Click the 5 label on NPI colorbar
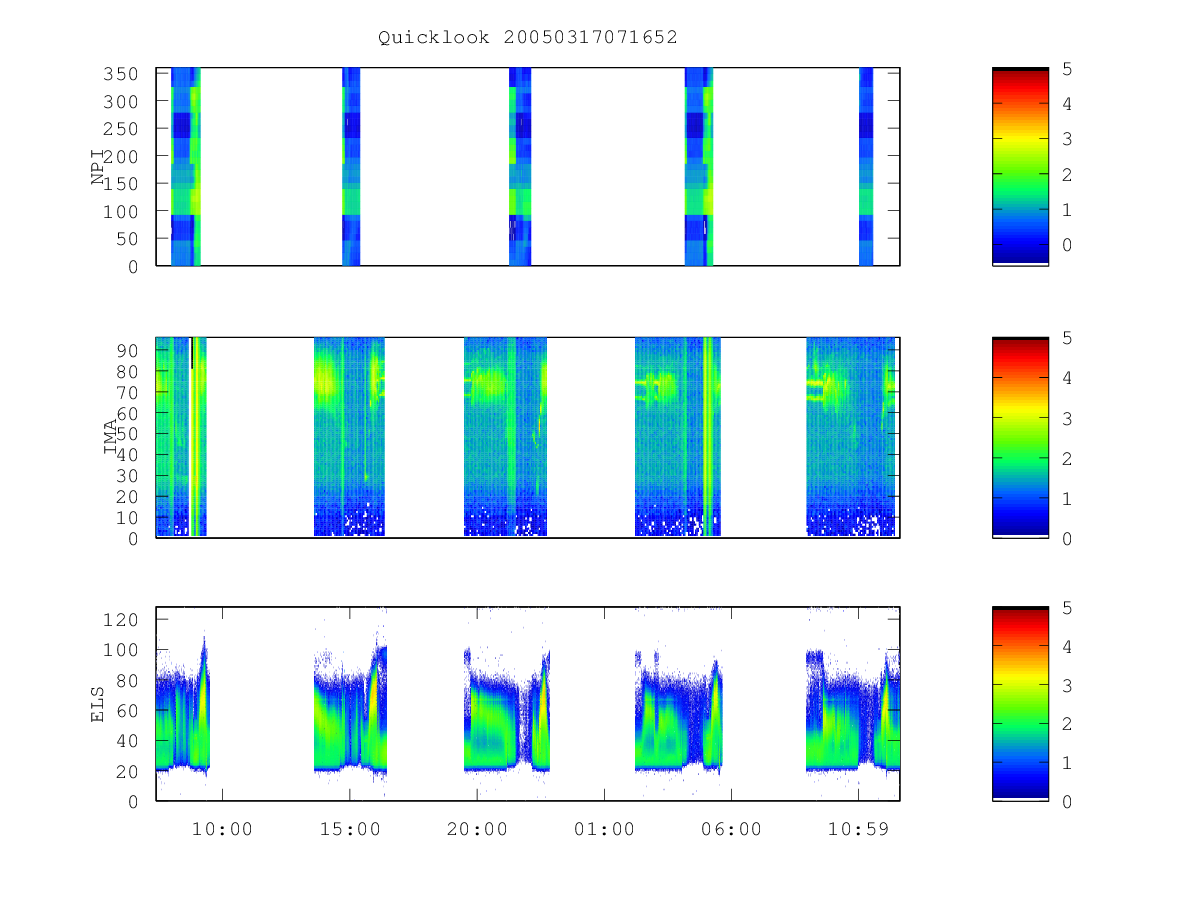 1067,68
